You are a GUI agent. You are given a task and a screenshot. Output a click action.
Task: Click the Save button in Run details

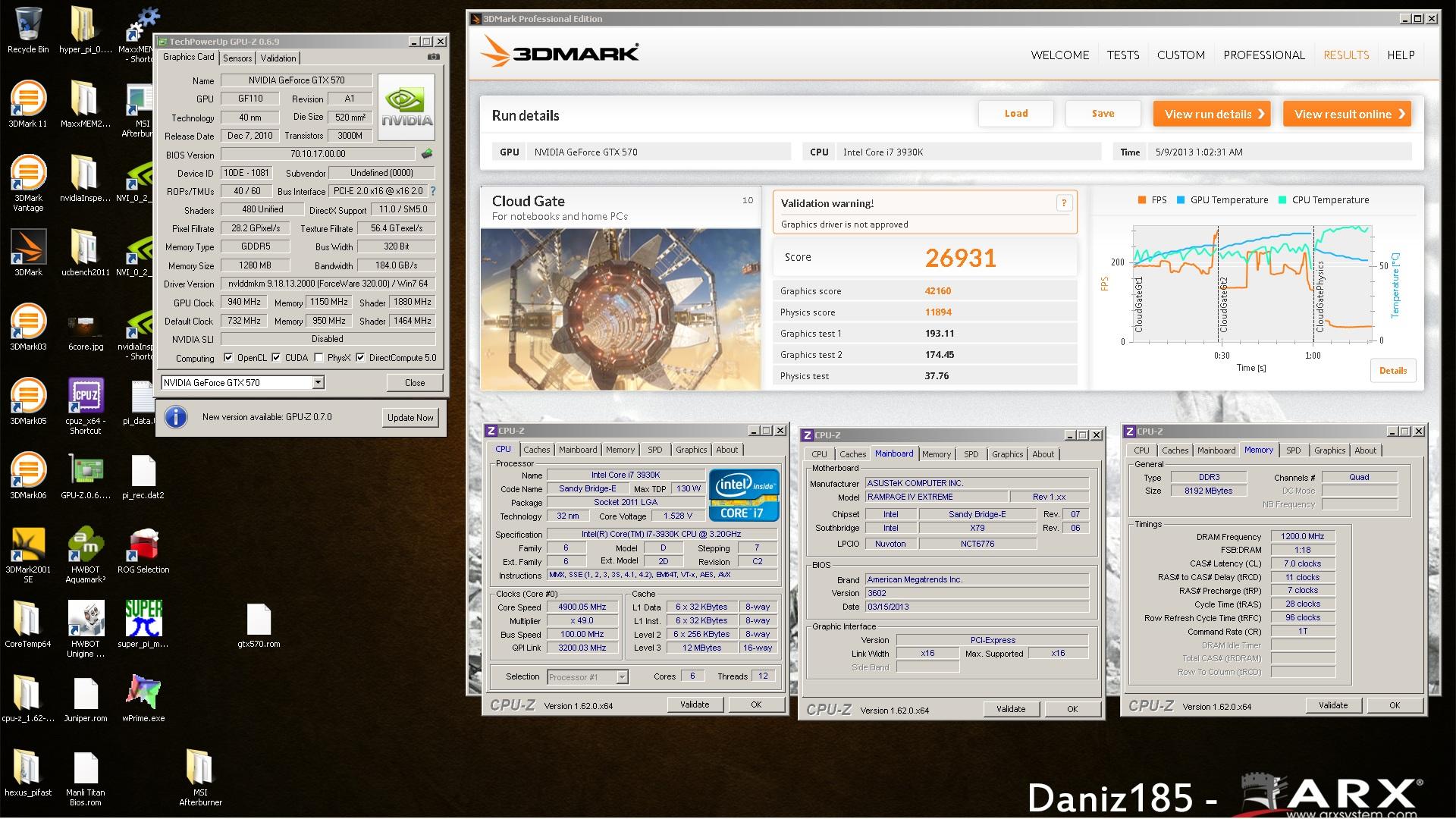(1103, 114)
